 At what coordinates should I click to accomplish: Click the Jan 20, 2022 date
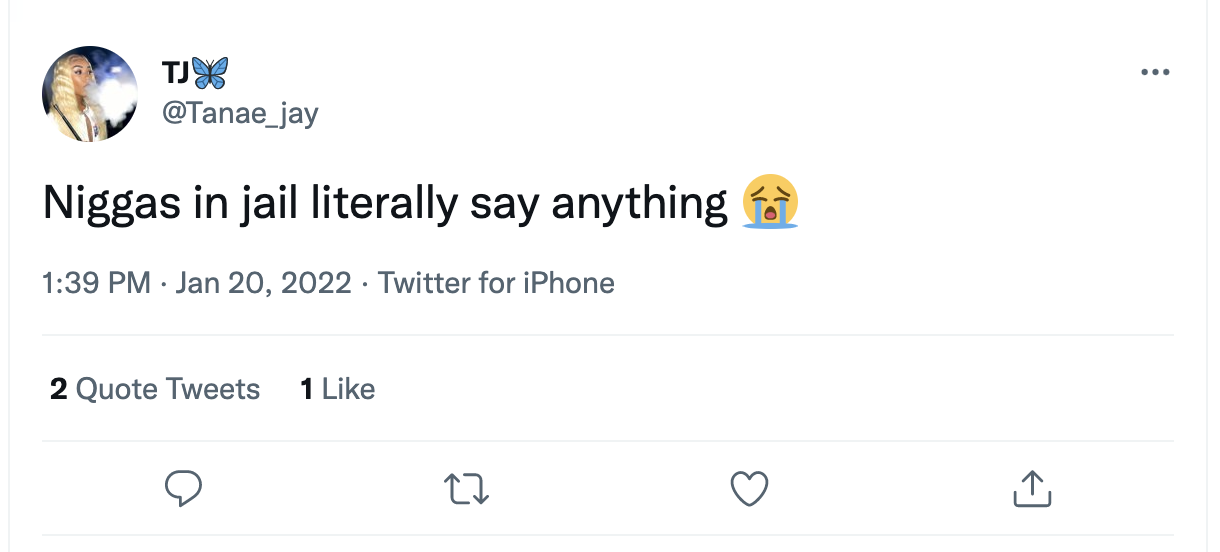coord(263,284)
